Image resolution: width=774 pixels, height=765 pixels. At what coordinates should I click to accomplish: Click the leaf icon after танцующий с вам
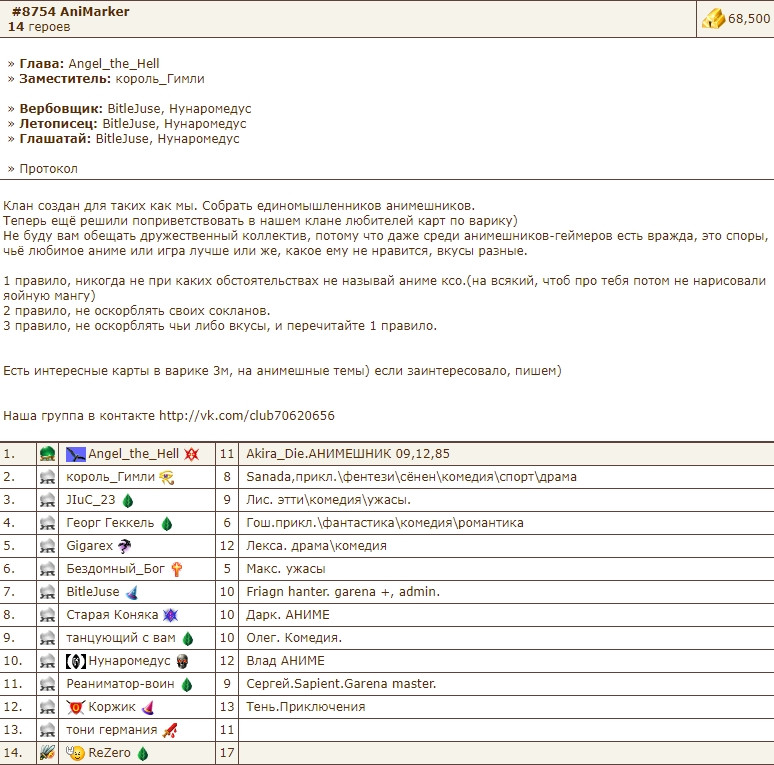[x=188, y=639]
